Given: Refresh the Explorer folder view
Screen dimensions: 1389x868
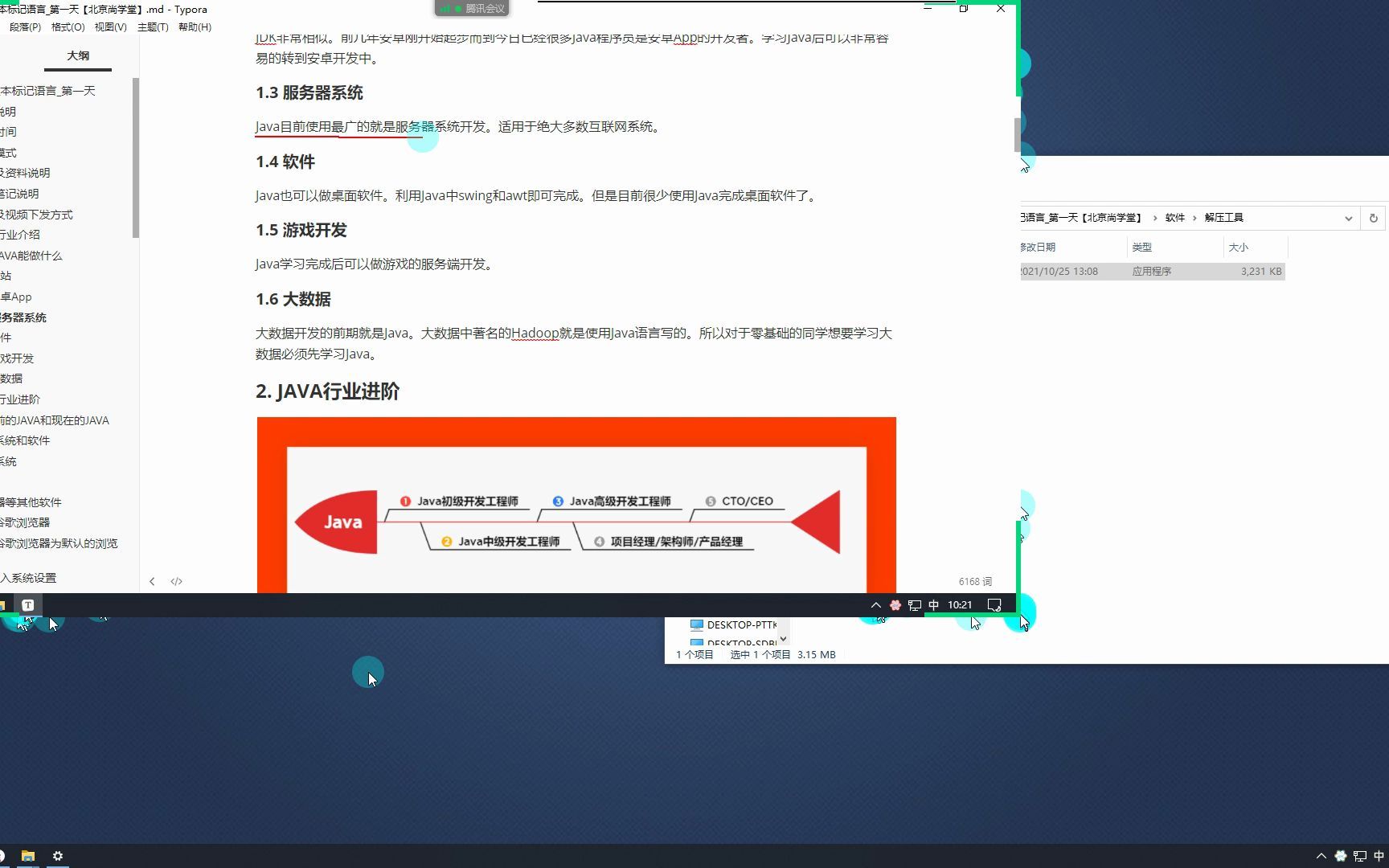Looking at the screenshot, I should 1374,218.
